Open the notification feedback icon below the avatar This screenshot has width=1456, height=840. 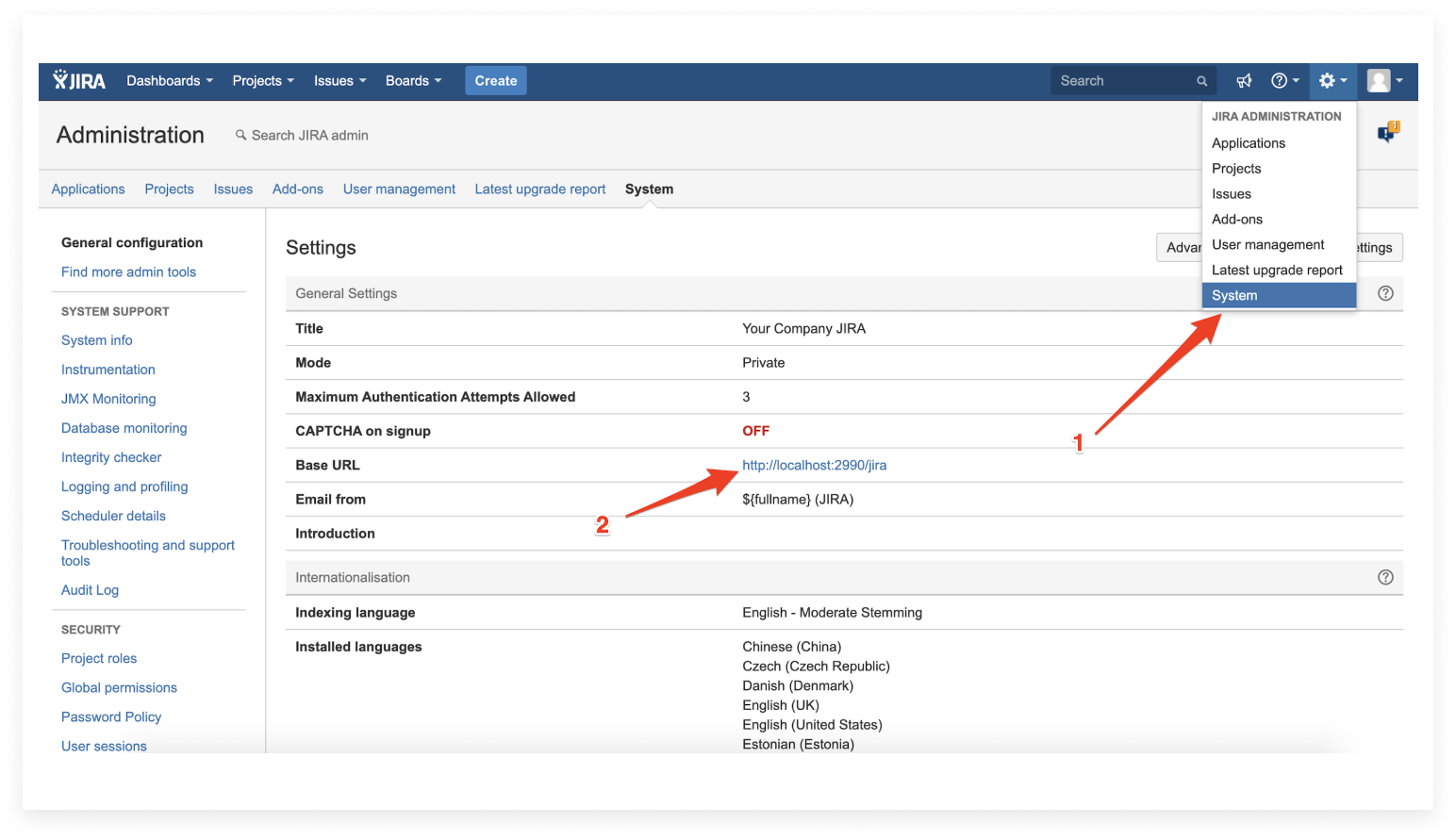pyautogui.click(x=1387, y=132)
